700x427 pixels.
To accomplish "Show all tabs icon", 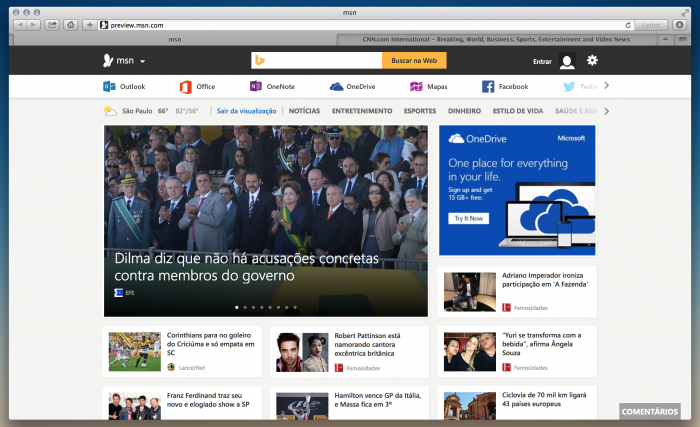I will pyautogui.click(x=682, y=39).
